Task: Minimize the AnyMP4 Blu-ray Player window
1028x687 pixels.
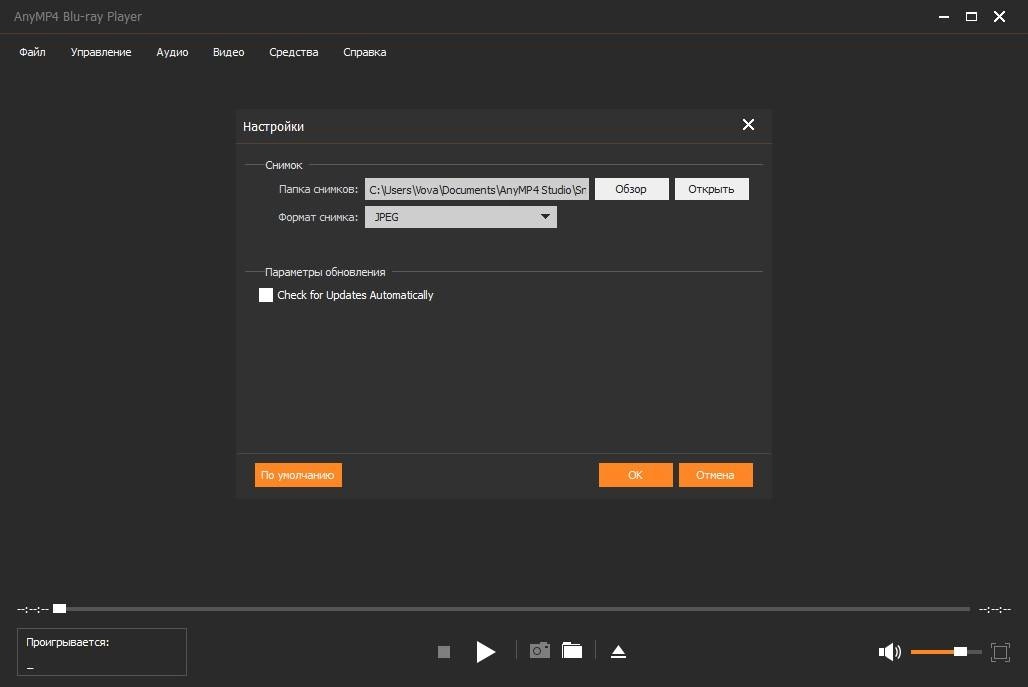Action: 944,17
